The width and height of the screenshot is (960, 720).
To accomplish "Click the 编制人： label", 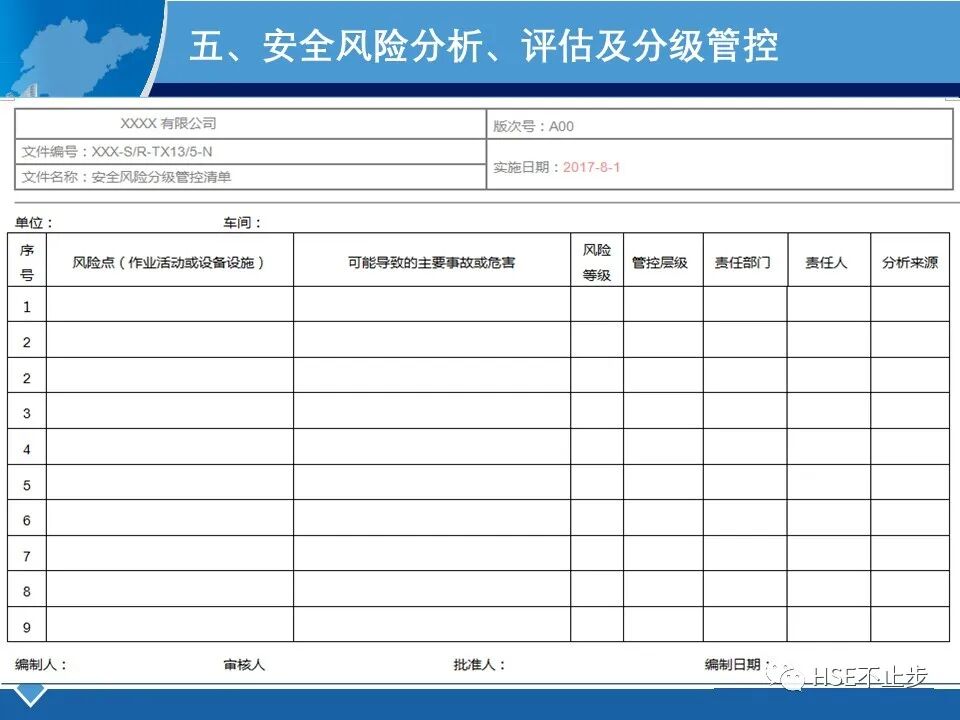I will tap(40, 664).
